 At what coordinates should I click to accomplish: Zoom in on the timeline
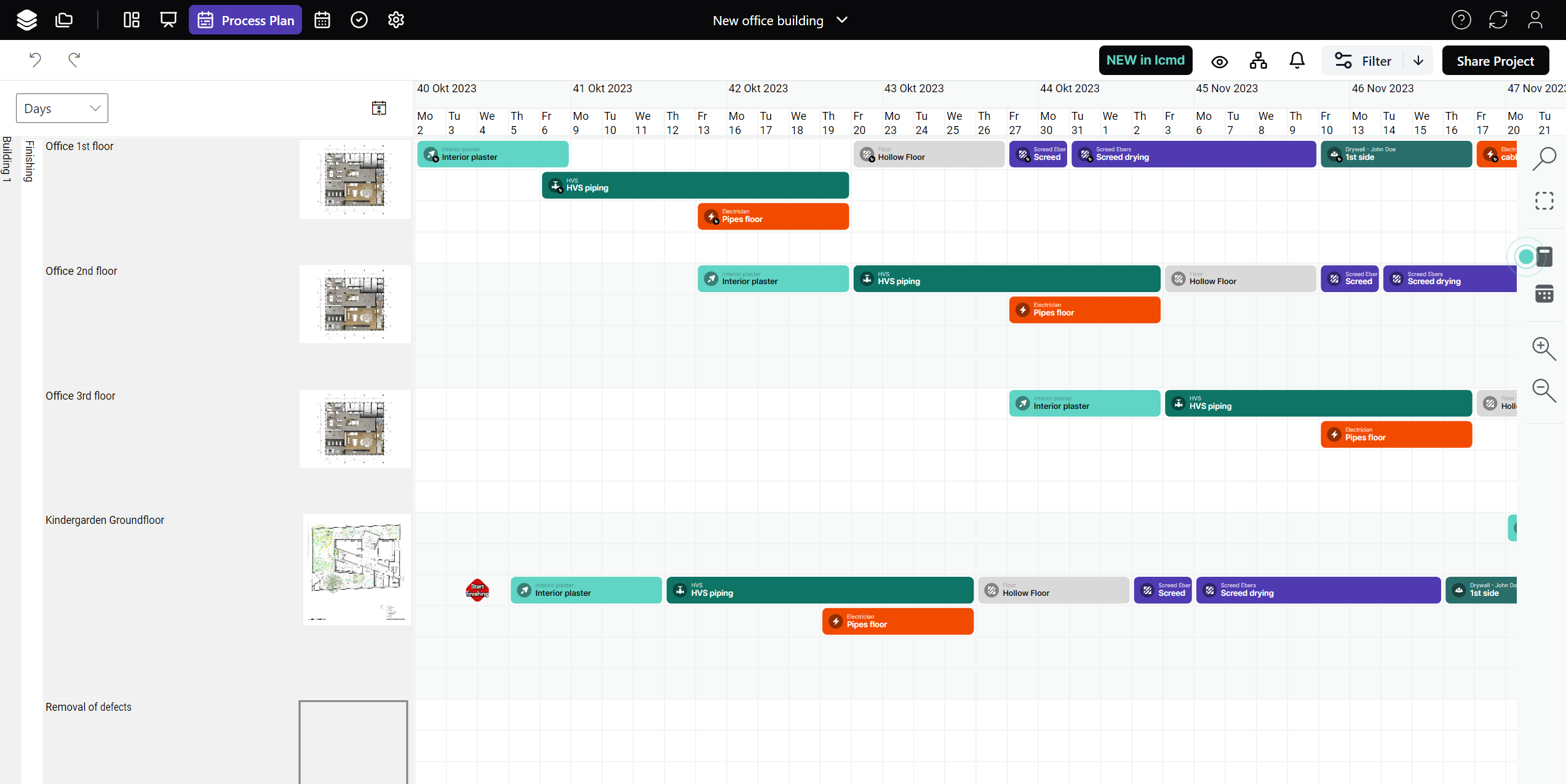click(1543, 348)
